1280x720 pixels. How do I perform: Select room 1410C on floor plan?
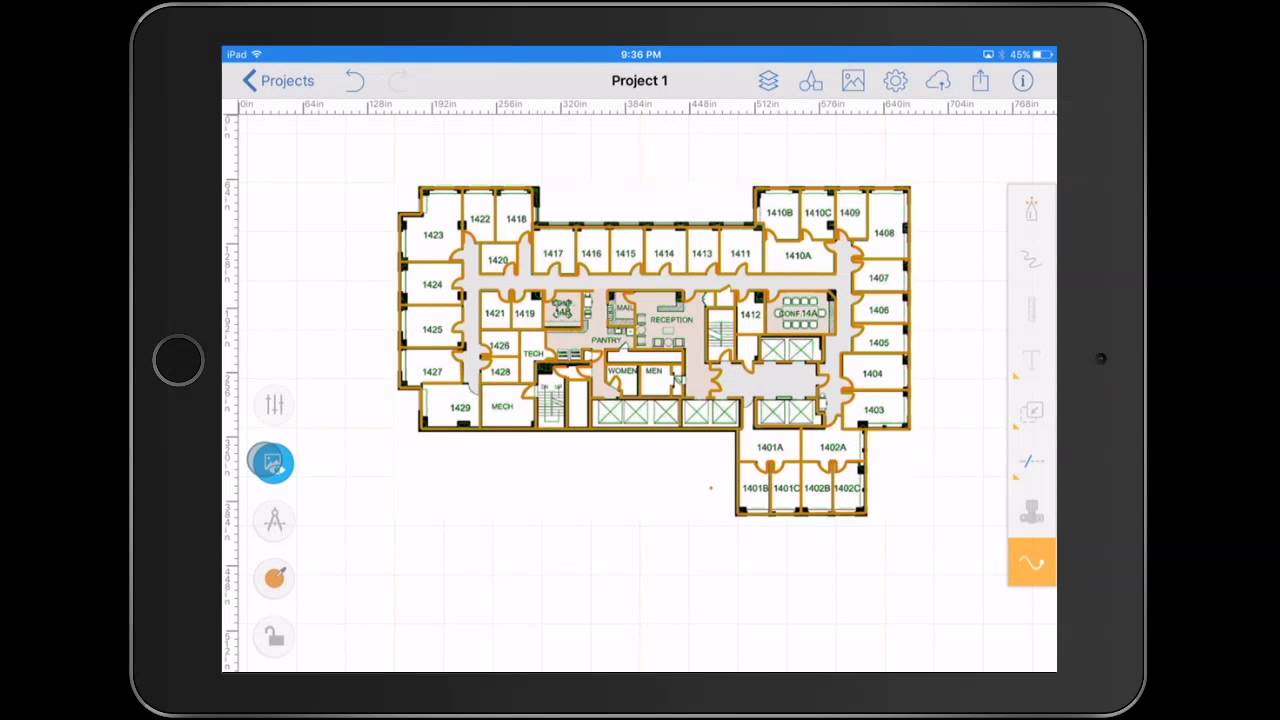(x=818, y=213)
